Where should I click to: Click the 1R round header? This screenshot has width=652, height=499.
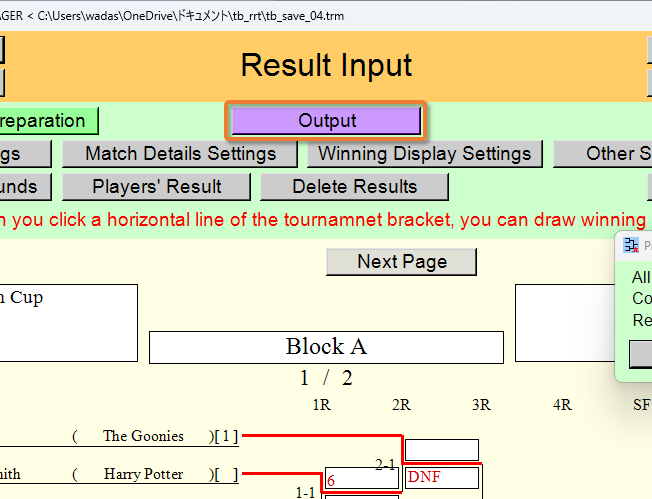click(321, 405)
